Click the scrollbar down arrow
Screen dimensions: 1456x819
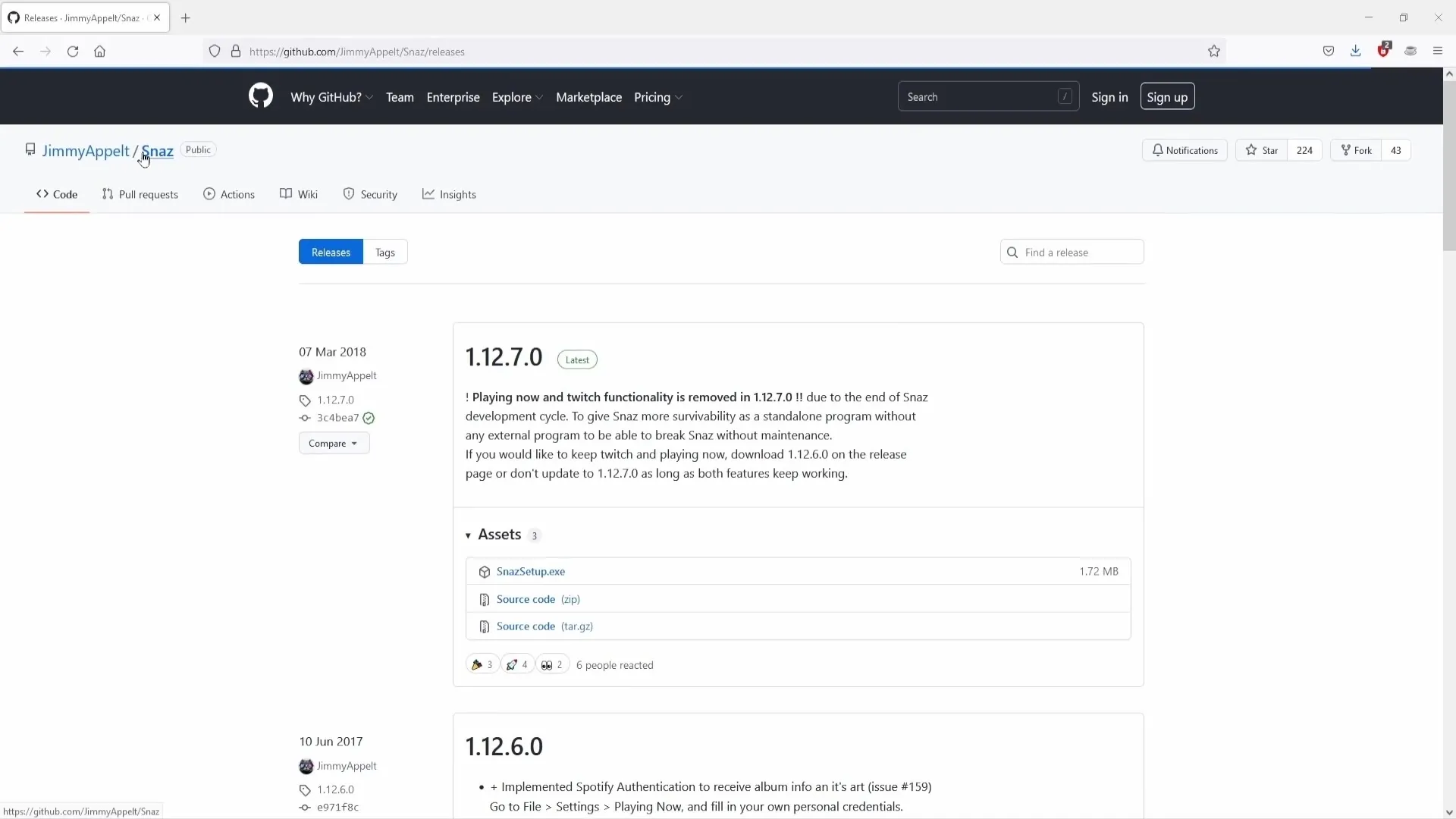(1449, 812)
